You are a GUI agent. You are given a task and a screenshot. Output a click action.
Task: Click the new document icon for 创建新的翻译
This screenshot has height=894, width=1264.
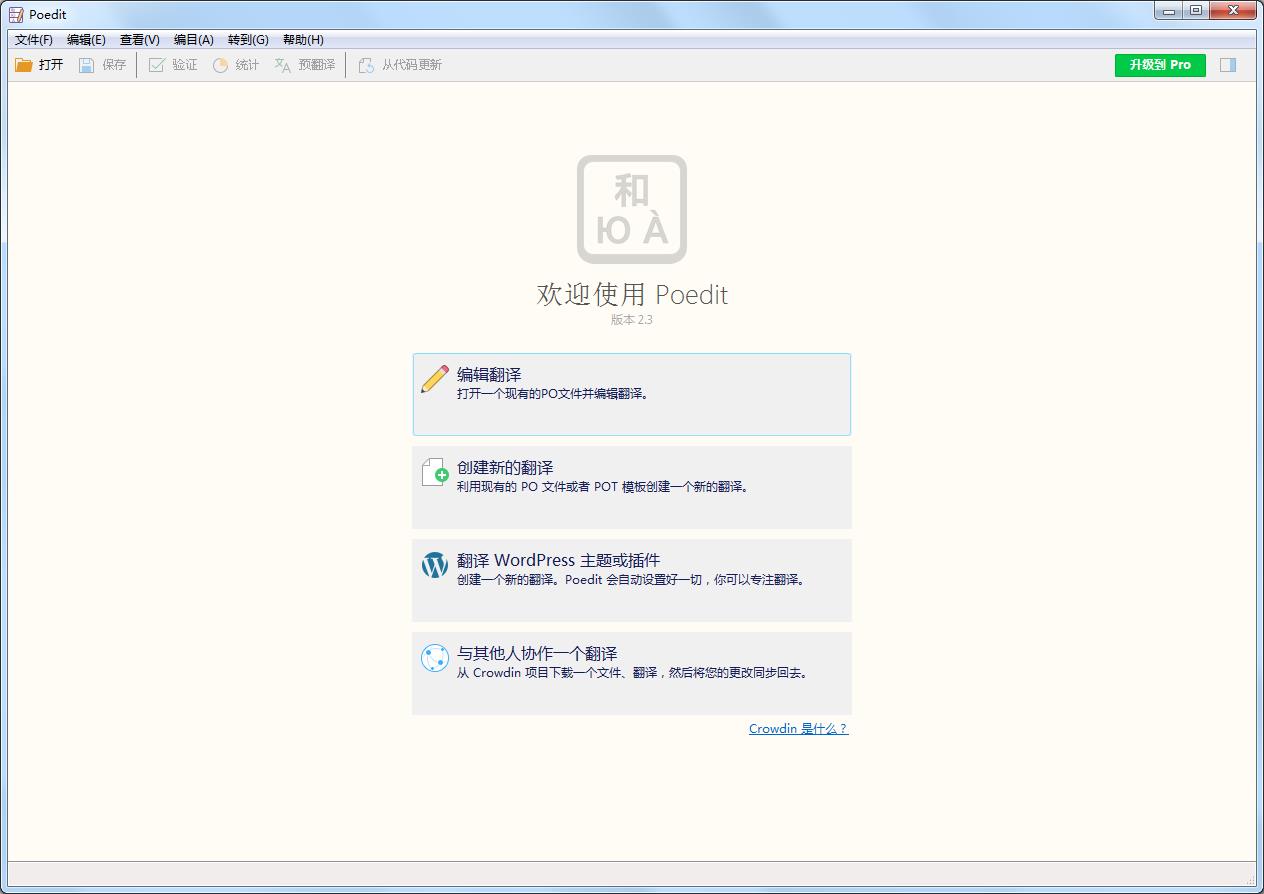[435, 472]
